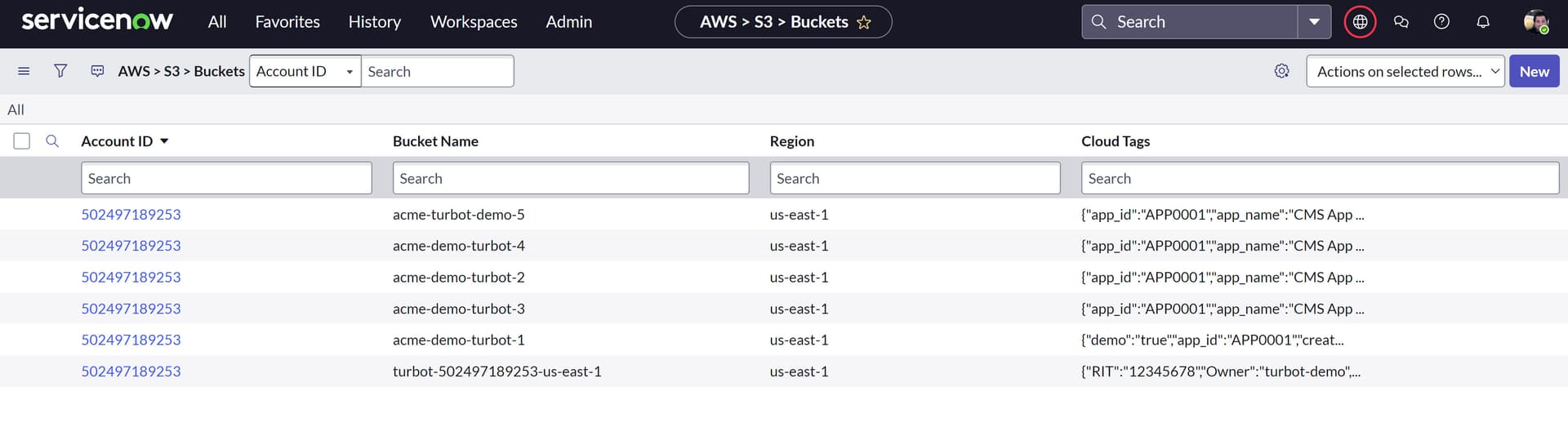The height and width of the screenshot is (445, 1568).
Task: Show notifications via bell icon
Action: (x=1482, y=22)
